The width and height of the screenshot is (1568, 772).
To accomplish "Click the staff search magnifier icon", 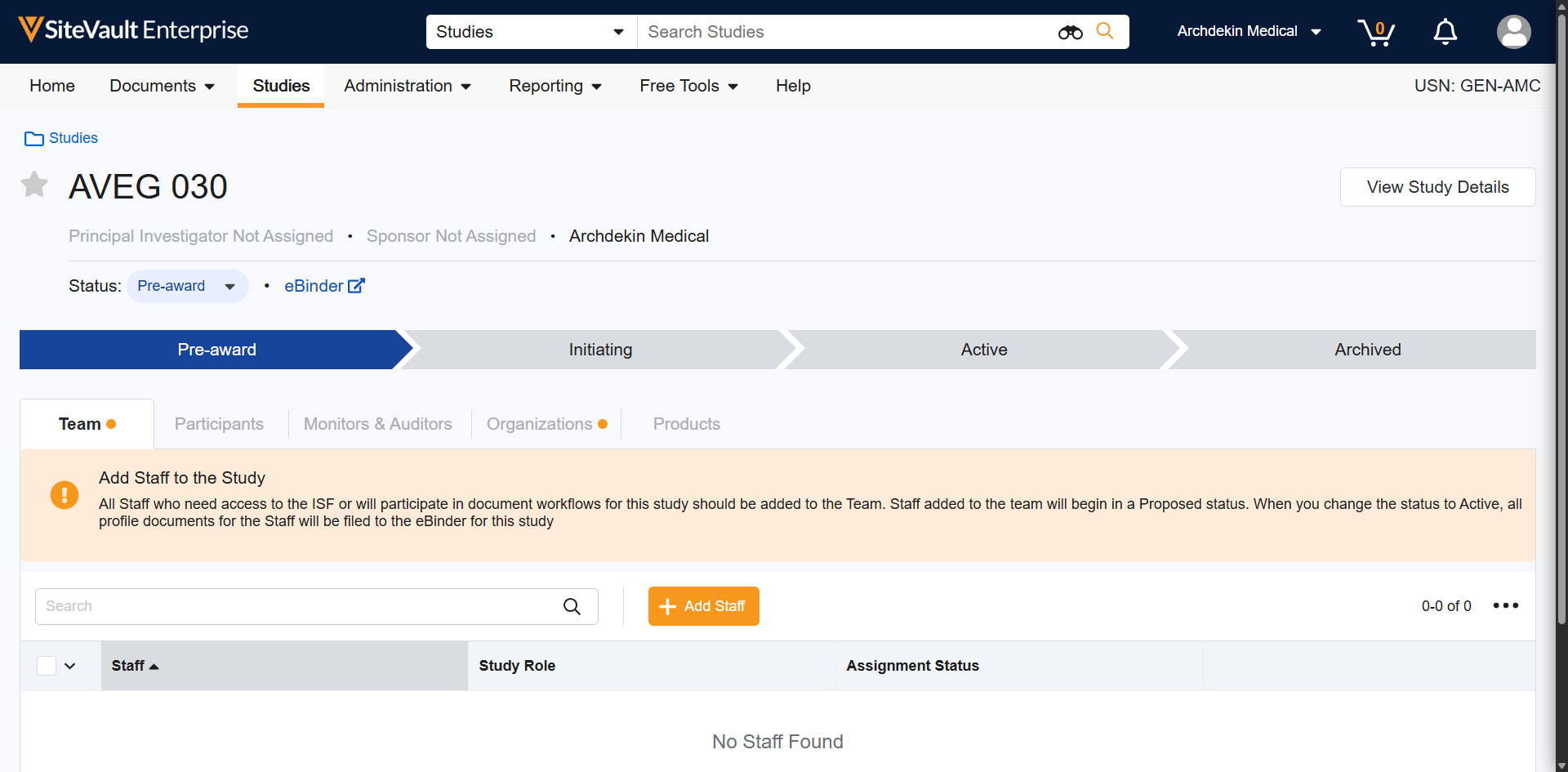I will click(x=572, y=606).
